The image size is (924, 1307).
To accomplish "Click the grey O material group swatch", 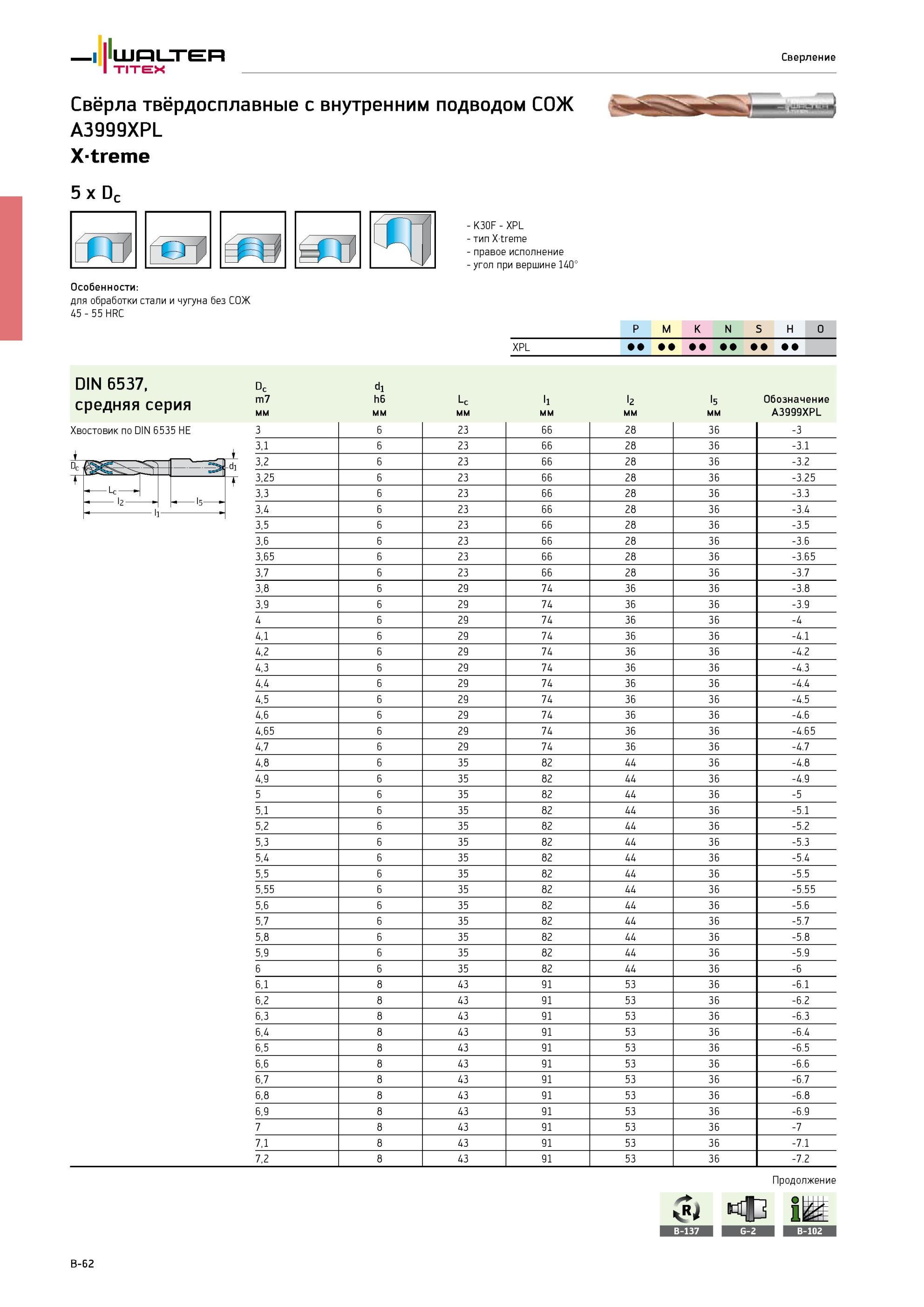I will point(821,329).
